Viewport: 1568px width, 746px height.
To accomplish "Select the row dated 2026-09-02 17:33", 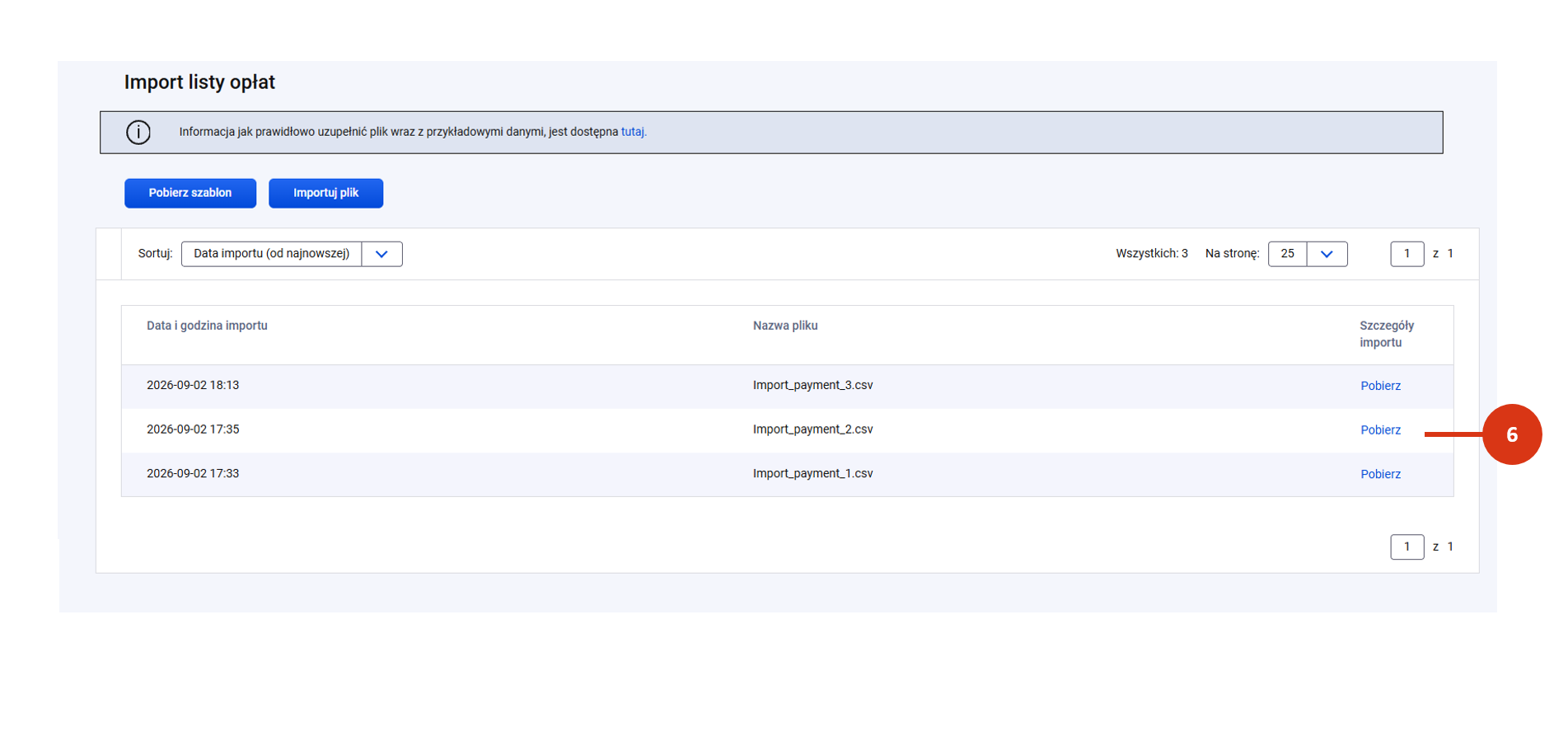I will tap(787, 474).
